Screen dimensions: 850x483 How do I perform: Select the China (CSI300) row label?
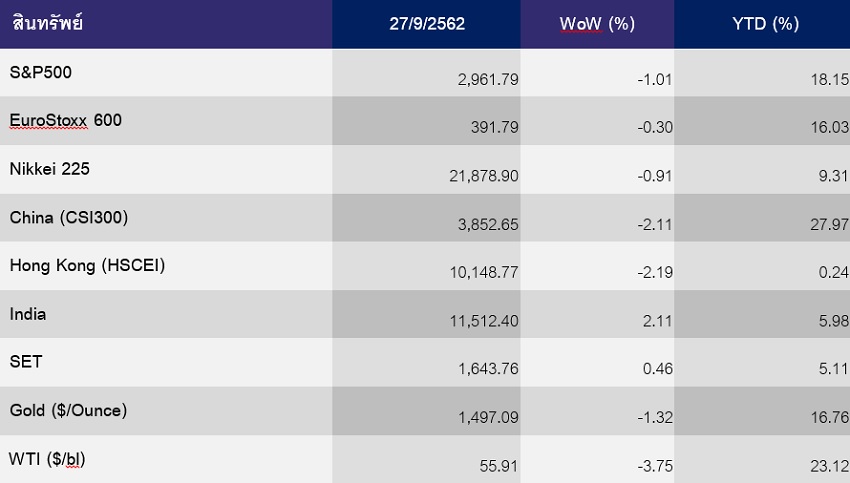[x=69, y=217]
